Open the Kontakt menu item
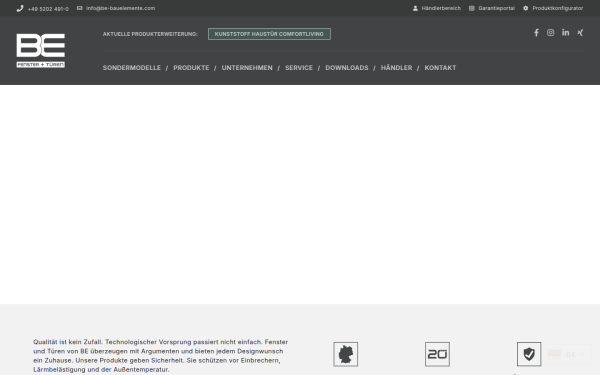The image size is (600, 375). 440,68
